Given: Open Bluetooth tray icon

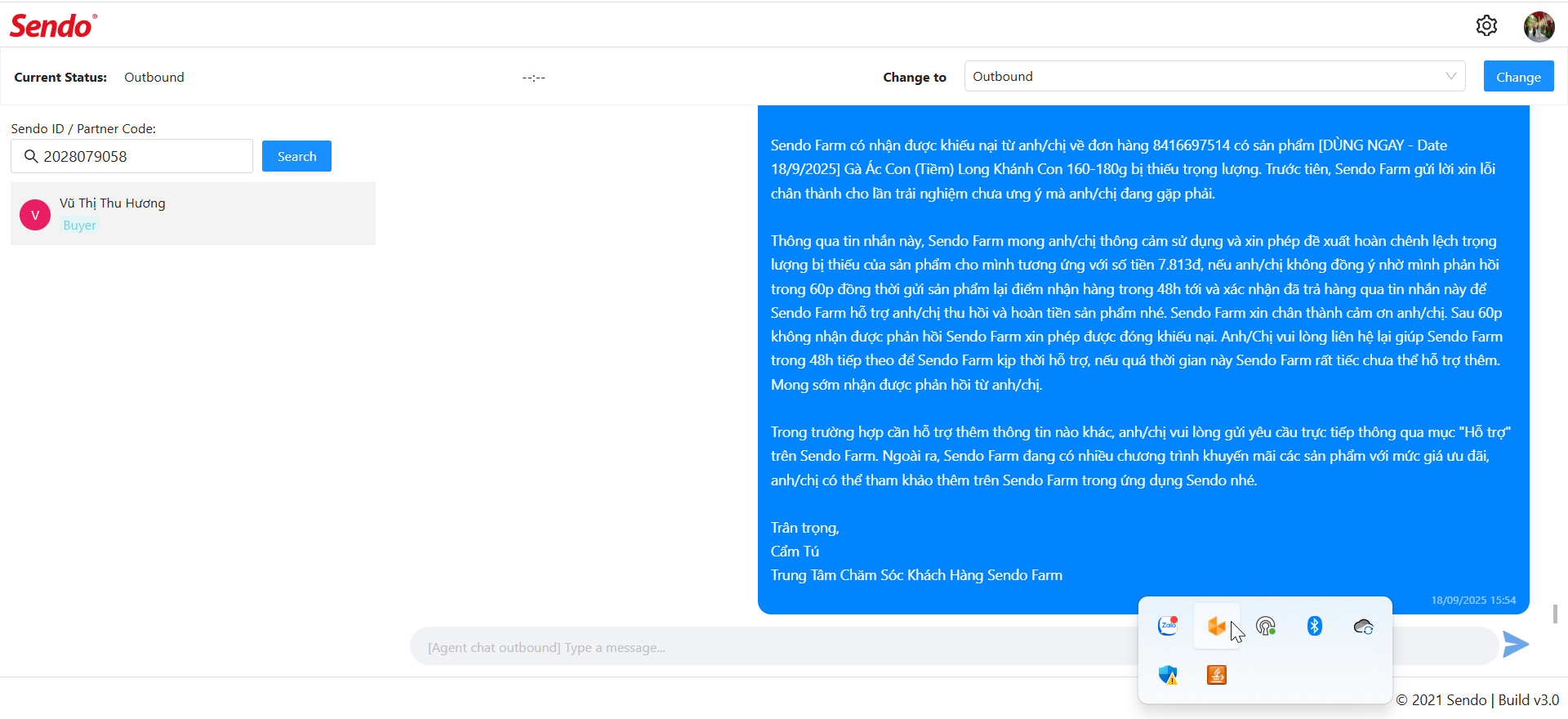Looking at the screenshot, I should pyautogui.click(x=1314, y=626).
